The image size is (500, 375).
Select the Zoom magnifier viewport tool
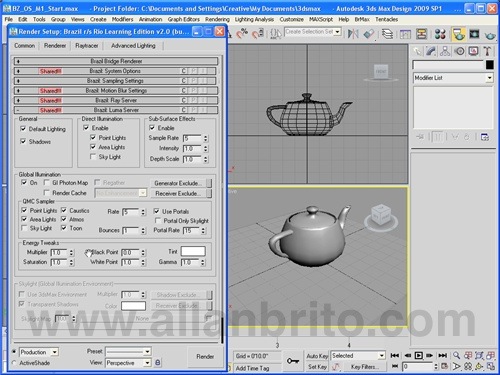point(456,355)
